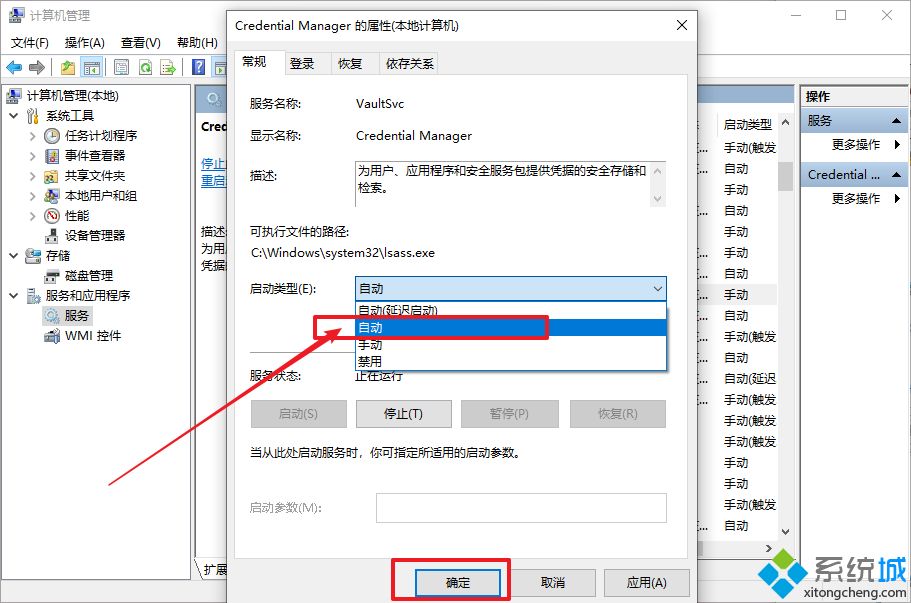The image size is (911, 603).
Task: Click the 应用(A) button
Action: pyautogui.click(x=647, y=583)
